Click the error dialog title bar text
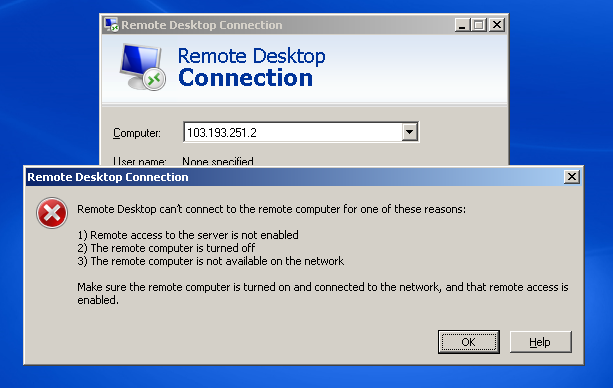 (x=108, y=177)
